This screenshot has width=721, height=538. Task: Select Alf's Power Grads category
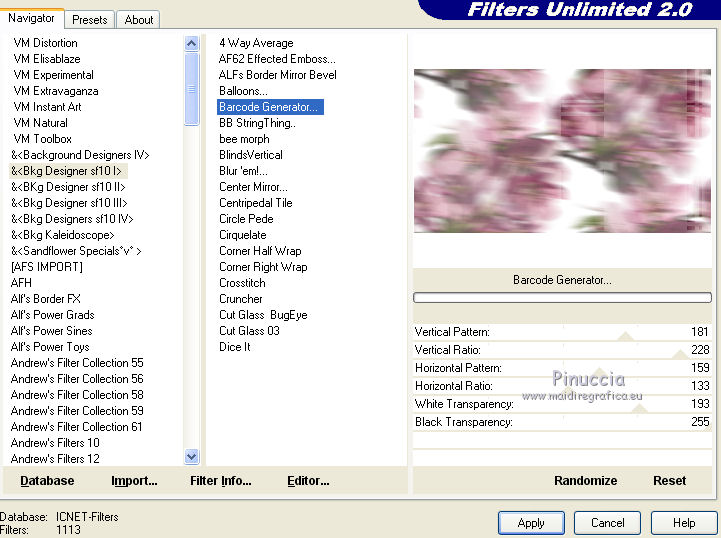[x=52, y=315]
